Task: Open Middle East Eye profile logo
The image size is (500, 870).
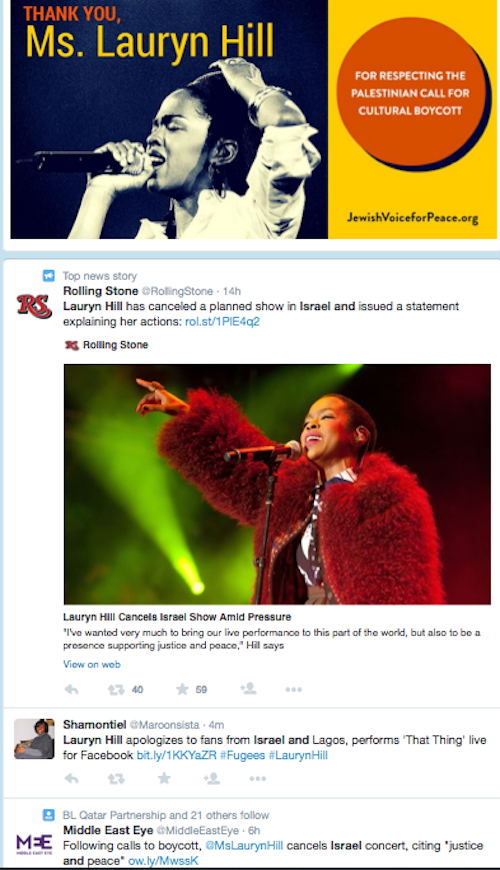Action: [x=34, y=844]
